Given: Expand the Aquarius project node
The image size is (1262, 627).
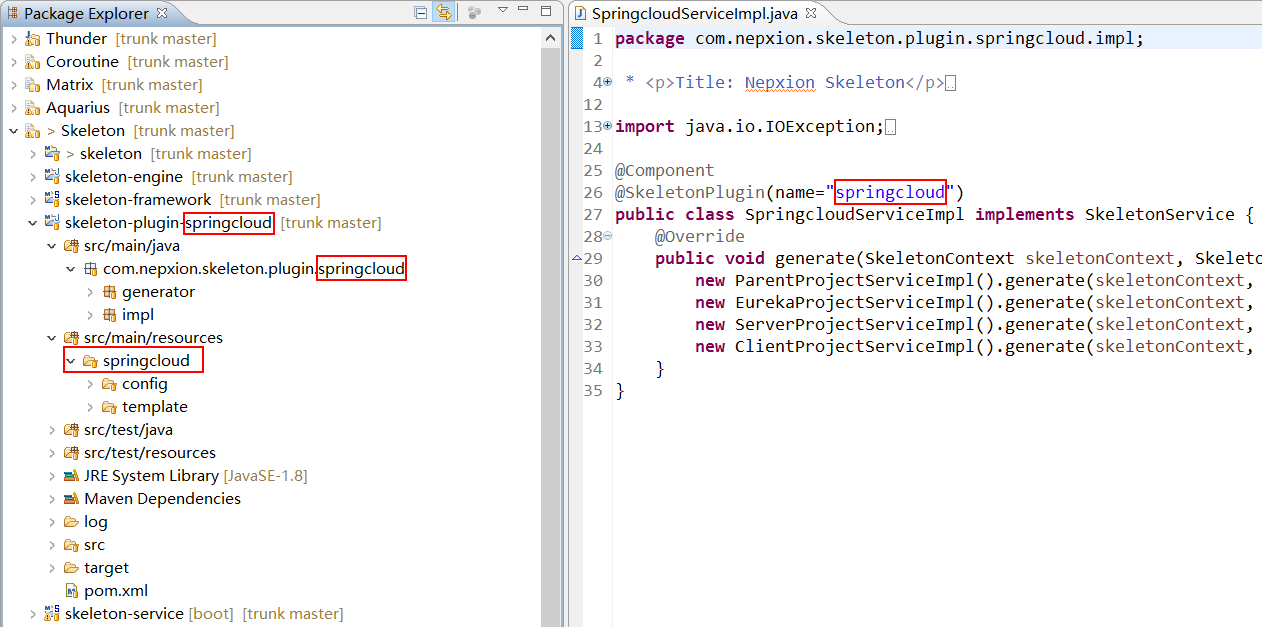Looking at the screenshot, I should (13, 108).
